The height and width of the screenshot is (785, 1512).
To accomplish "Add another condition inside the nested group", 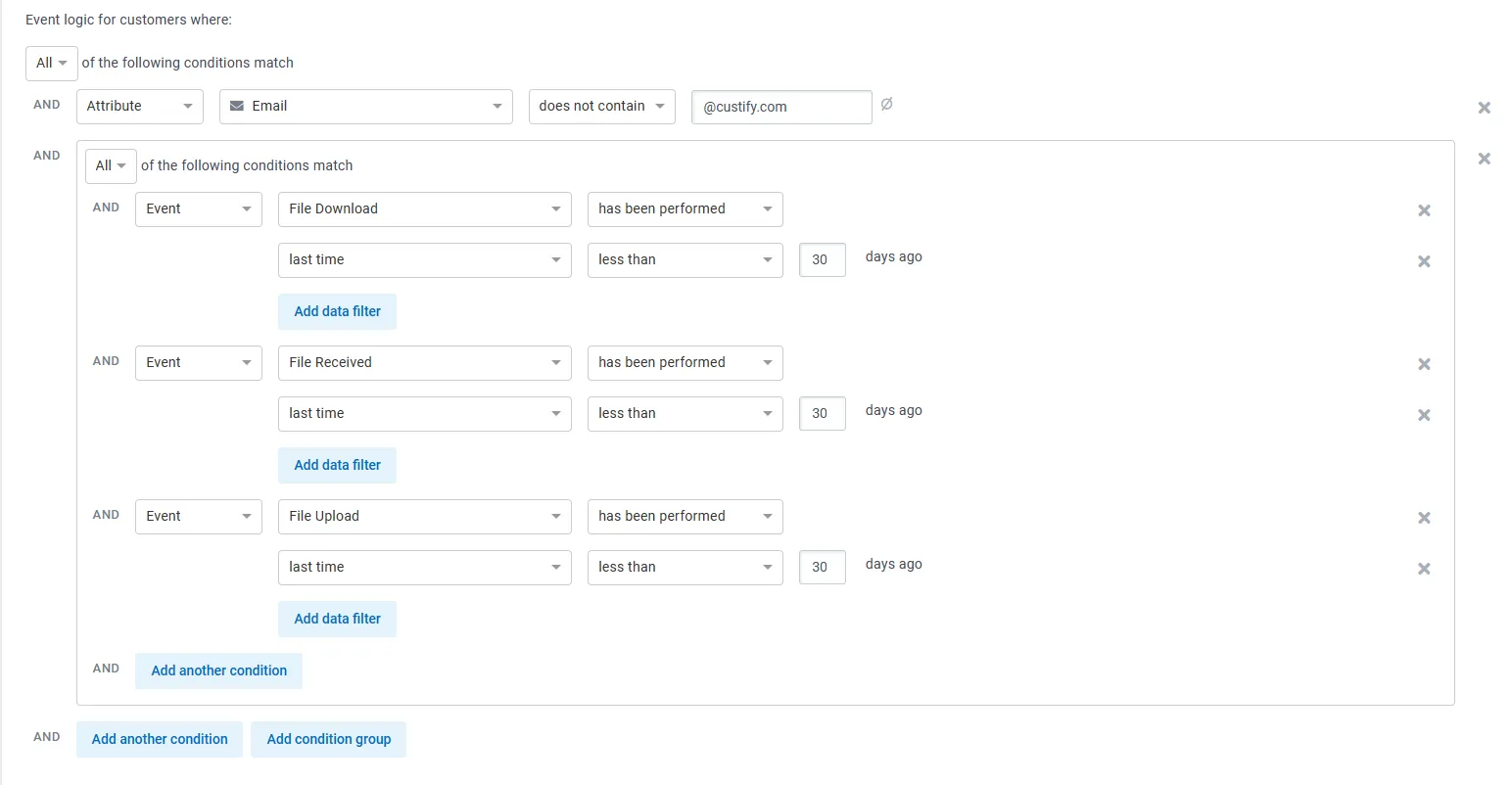I will click(219, 671).
